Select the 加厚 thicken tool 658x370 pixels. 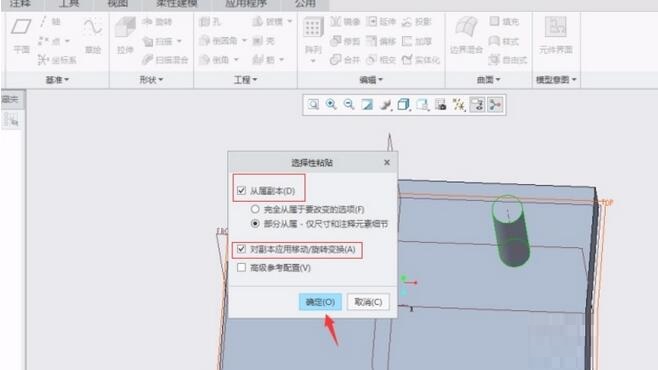(416, 41)
